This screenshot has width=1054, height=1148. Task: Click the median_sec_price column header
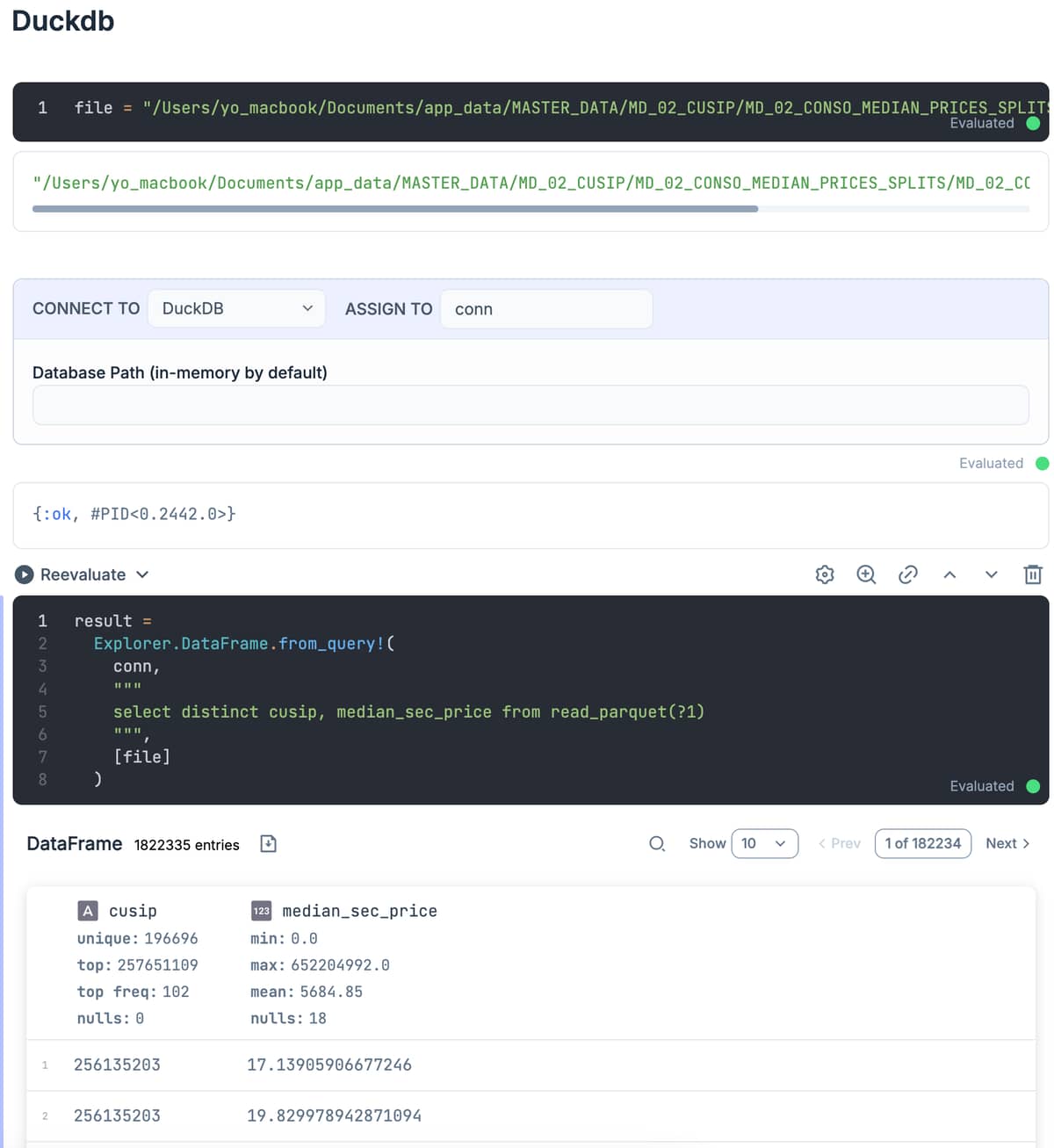pyautogui.click(x=359, y=911)
